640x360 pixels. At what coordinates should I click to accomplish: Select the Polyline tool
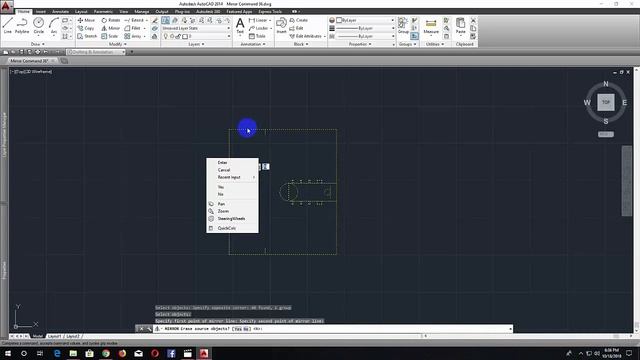click(22, 25)
